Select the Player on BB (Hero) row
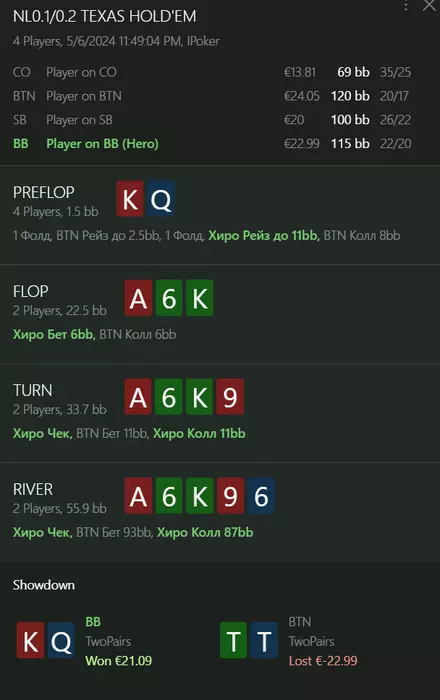 [x=212, y=144]
